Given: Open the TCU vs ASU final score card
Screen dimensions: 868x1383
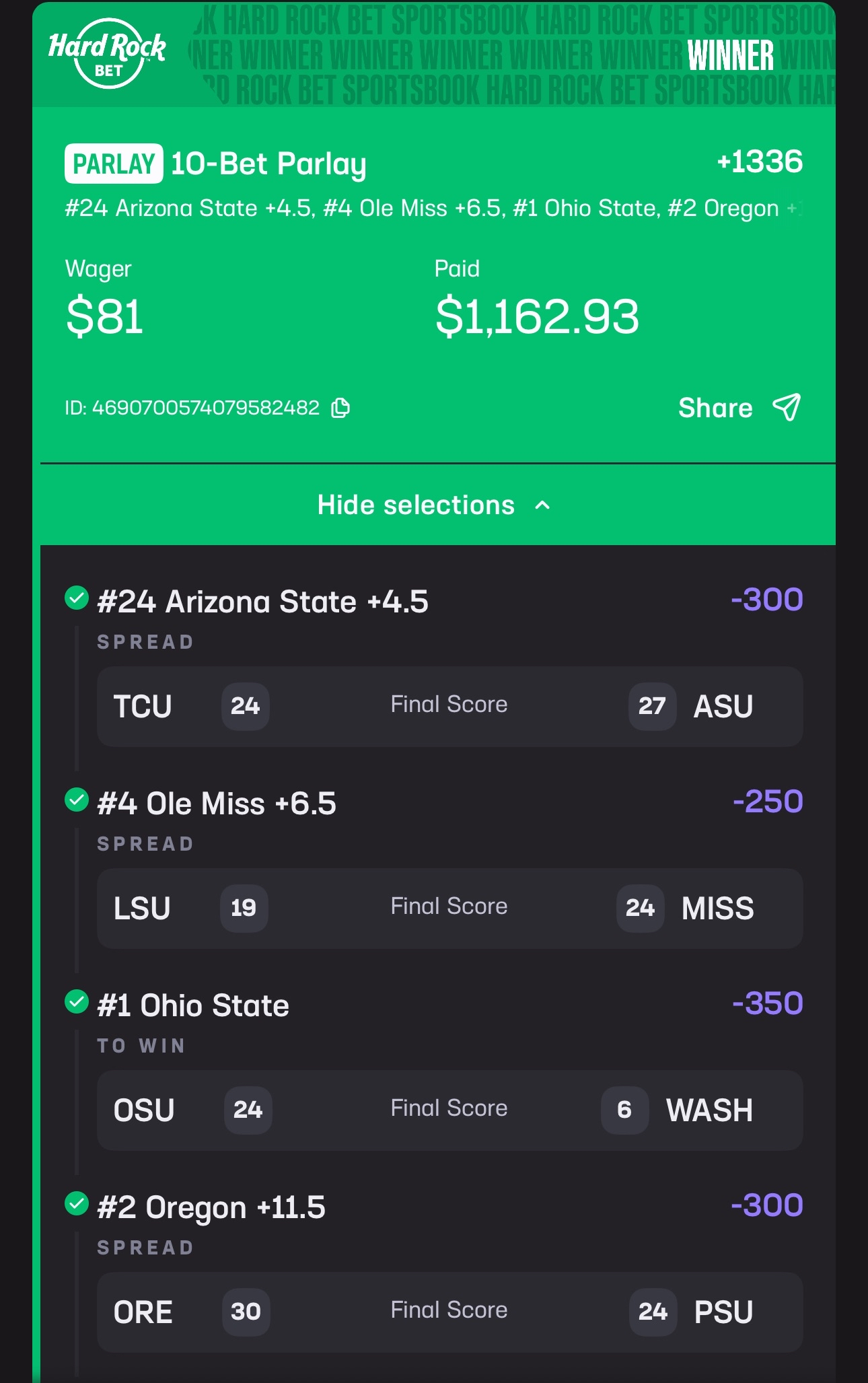Looking at the screenshot, I should tap(449, 706).
